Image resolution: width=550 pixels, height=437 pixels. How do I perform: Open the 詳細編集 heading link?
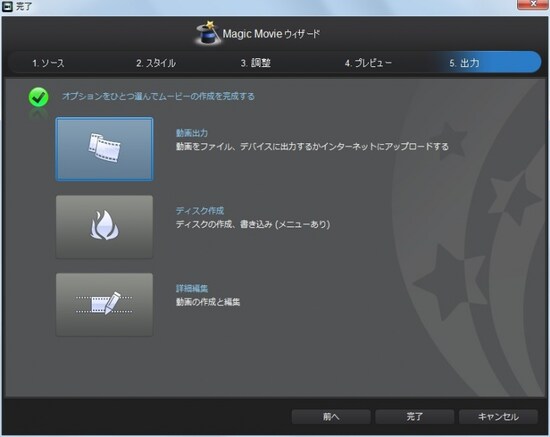click(x=192, y=288)
